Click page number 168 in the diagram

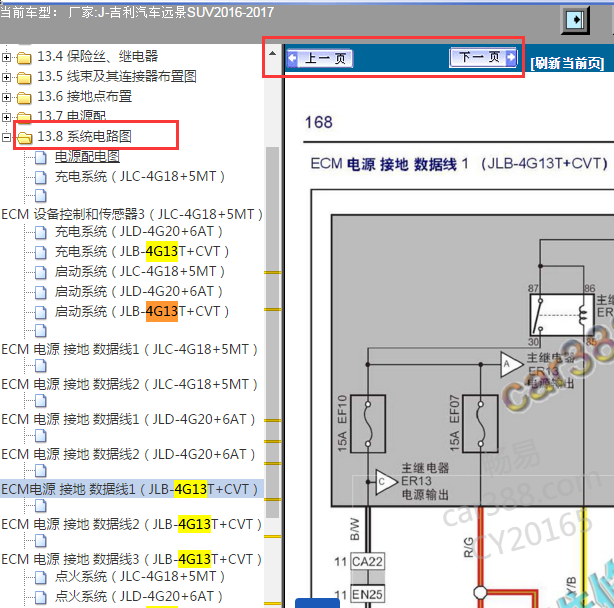click(x=318, y=122)
